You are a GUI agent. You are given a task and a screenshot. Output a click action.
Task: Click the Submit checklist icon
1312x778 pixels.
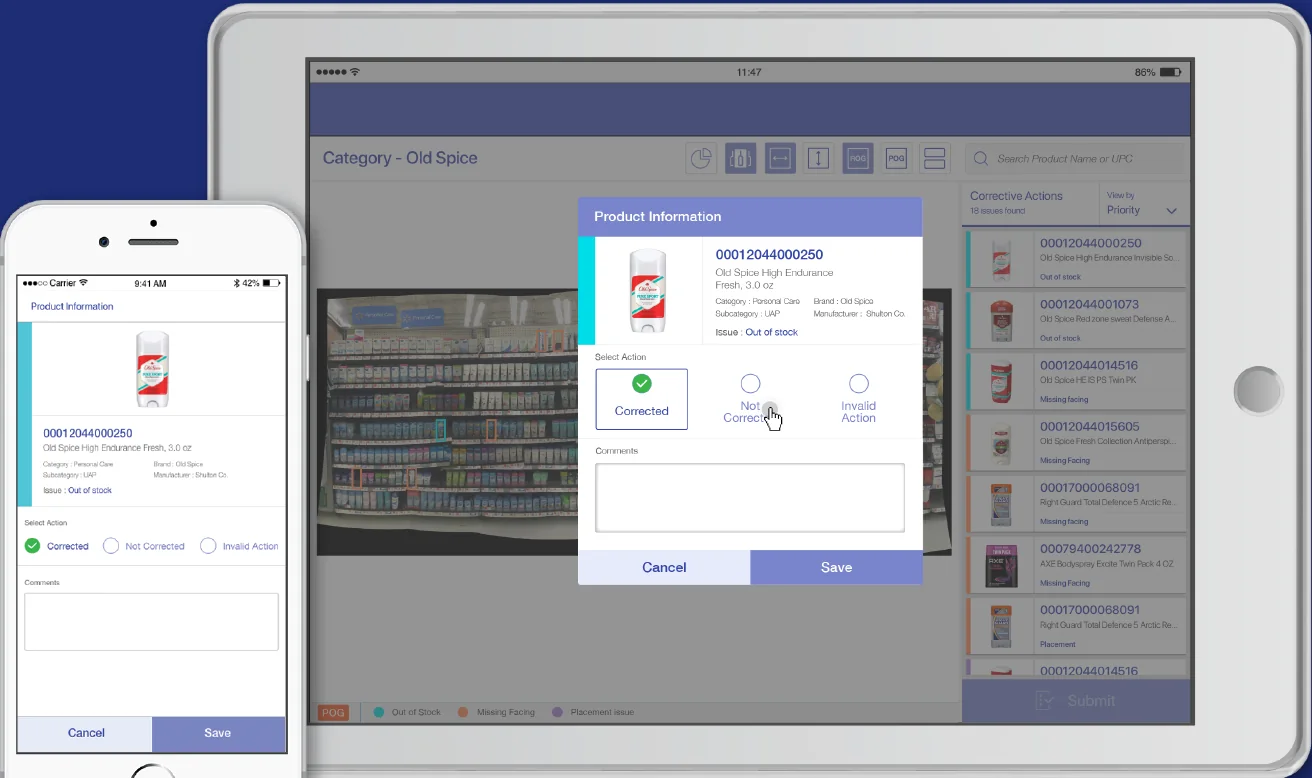pos(1045,701)
